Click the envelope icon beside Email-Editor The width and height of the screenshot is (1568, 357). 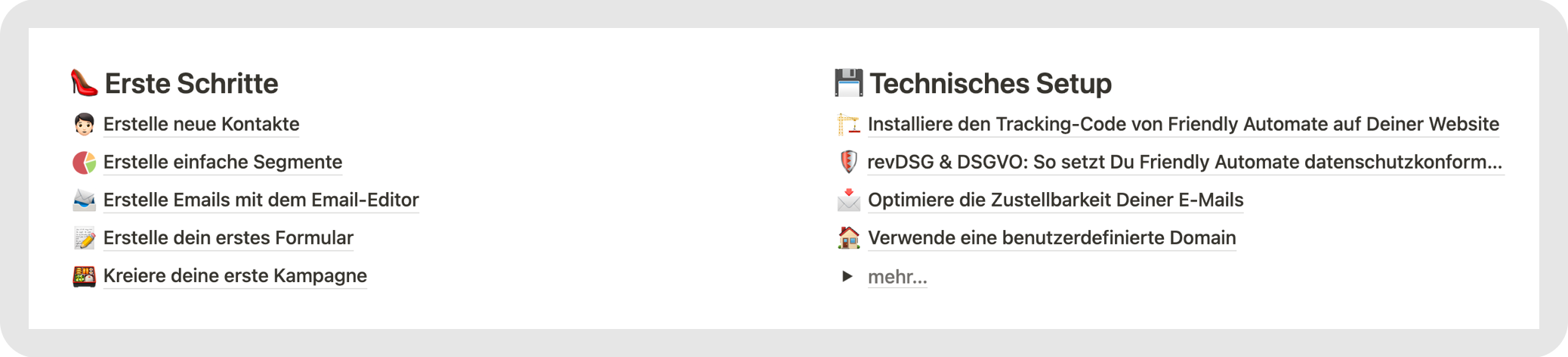[84, 200]
